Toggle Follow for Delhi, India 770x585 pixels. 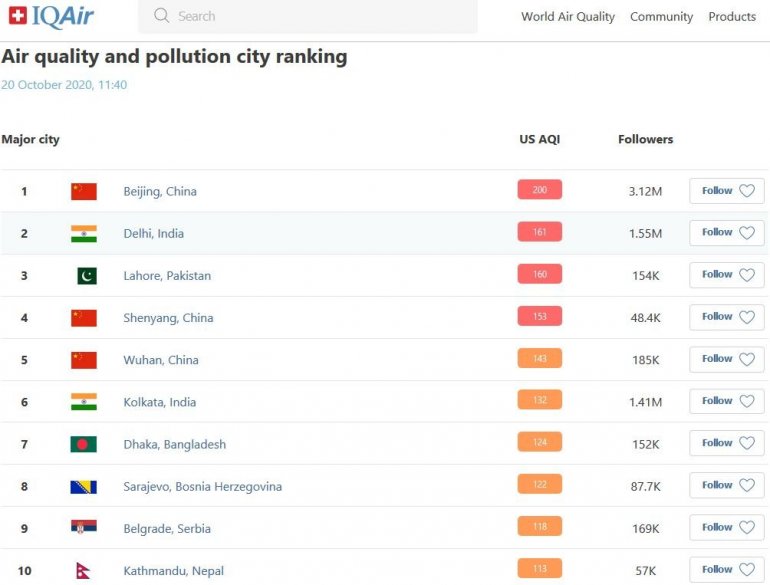point(727,233)
